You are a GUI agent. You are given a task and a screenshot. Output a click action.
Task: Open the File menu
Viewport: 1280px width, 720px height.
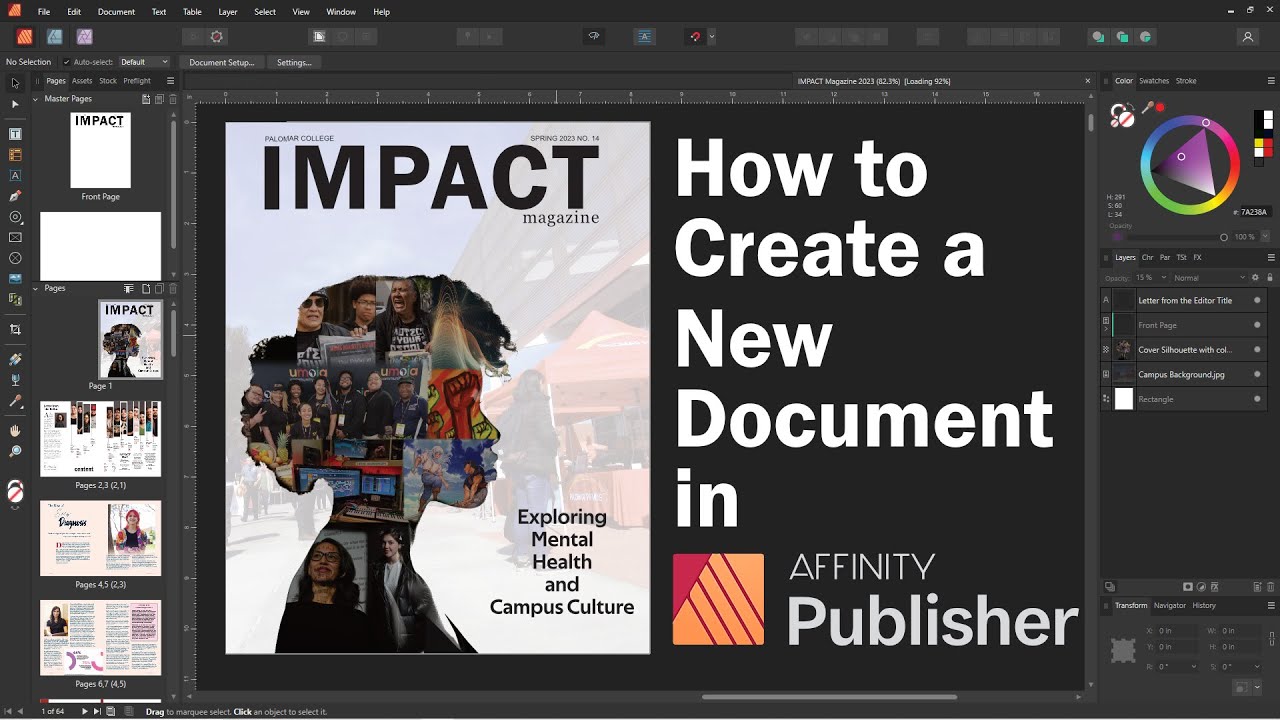(x=43, y=12)
